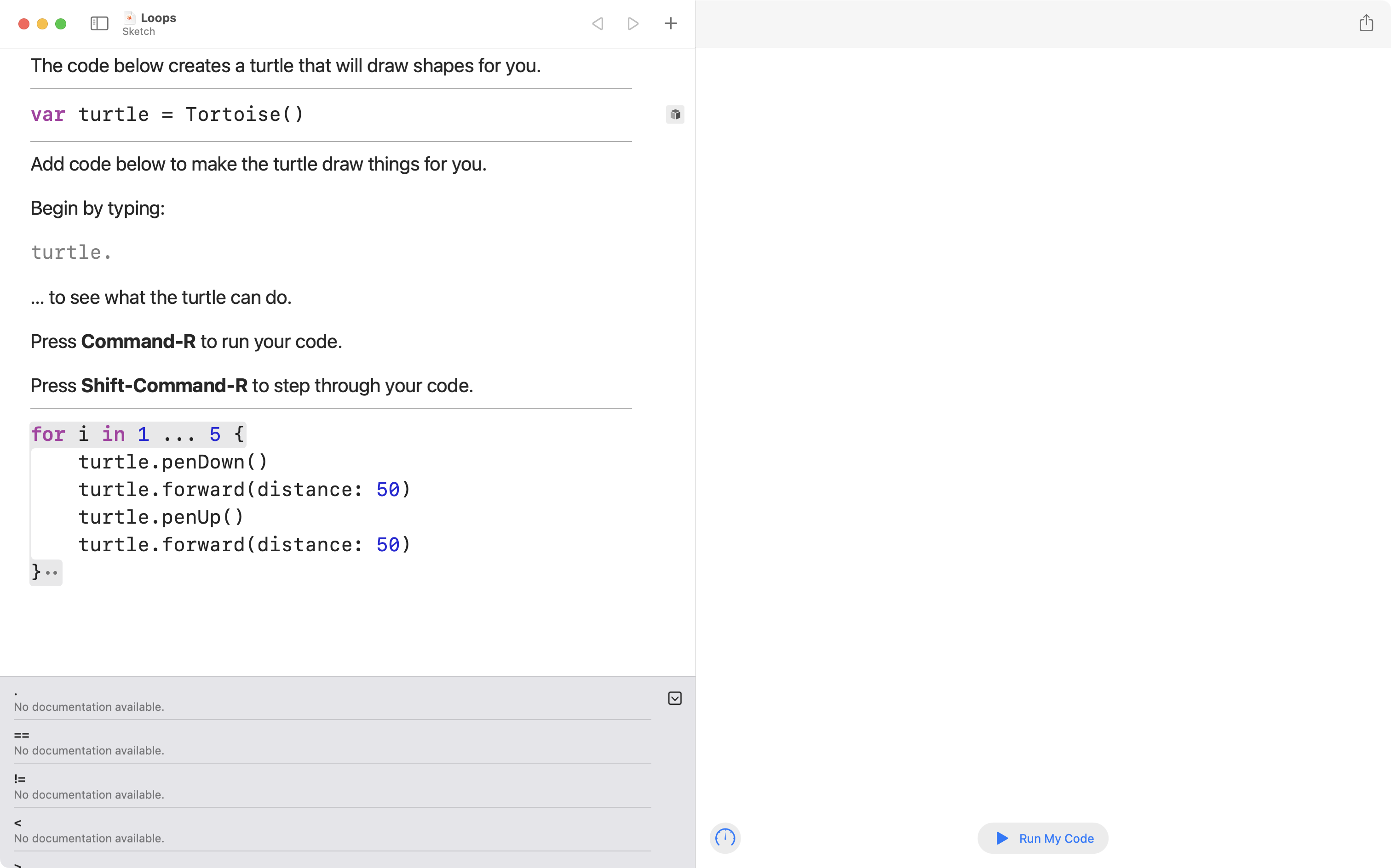Click the previous step navigation arrow

click(x=598, y=23)
